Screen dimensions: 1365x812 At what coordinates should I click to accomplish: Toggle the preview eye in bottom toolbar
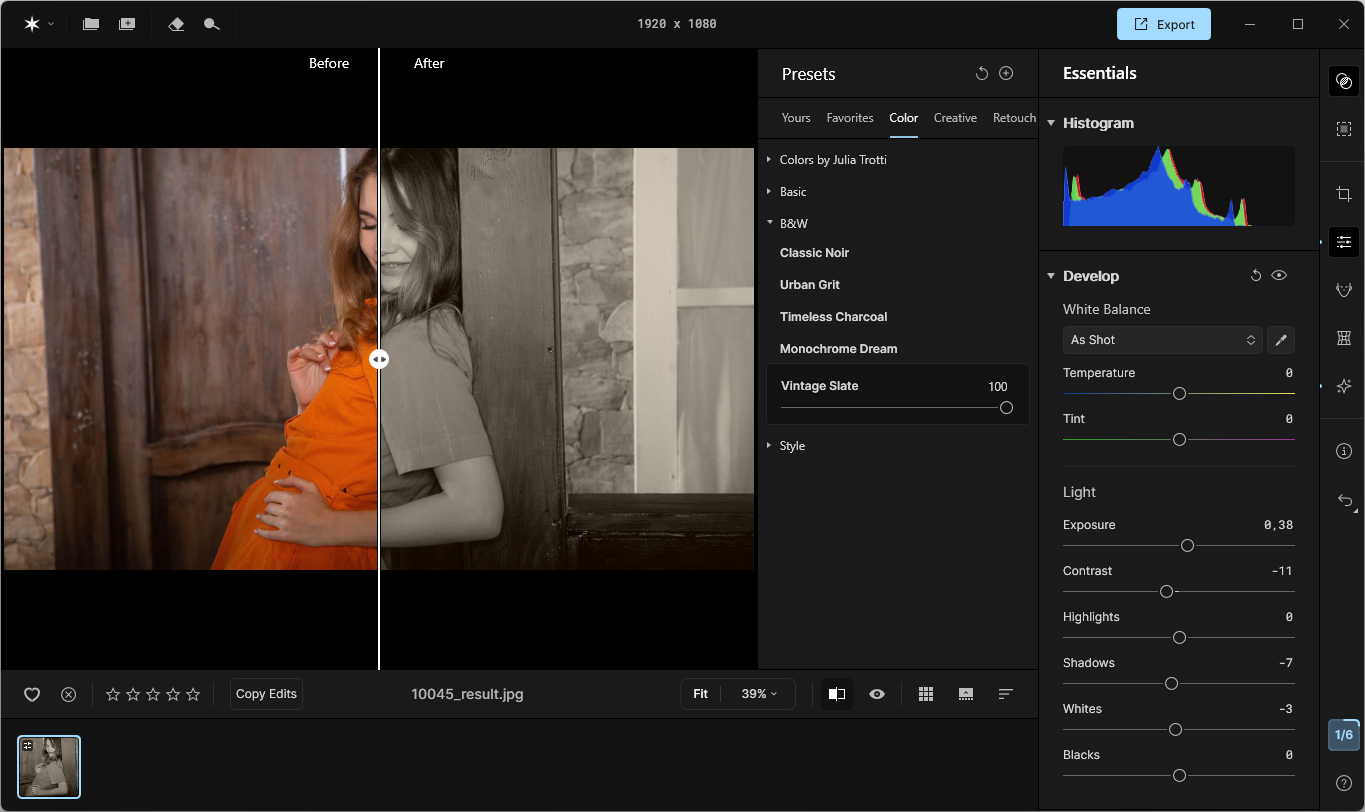pyautogui.click(x=877, y=694)
